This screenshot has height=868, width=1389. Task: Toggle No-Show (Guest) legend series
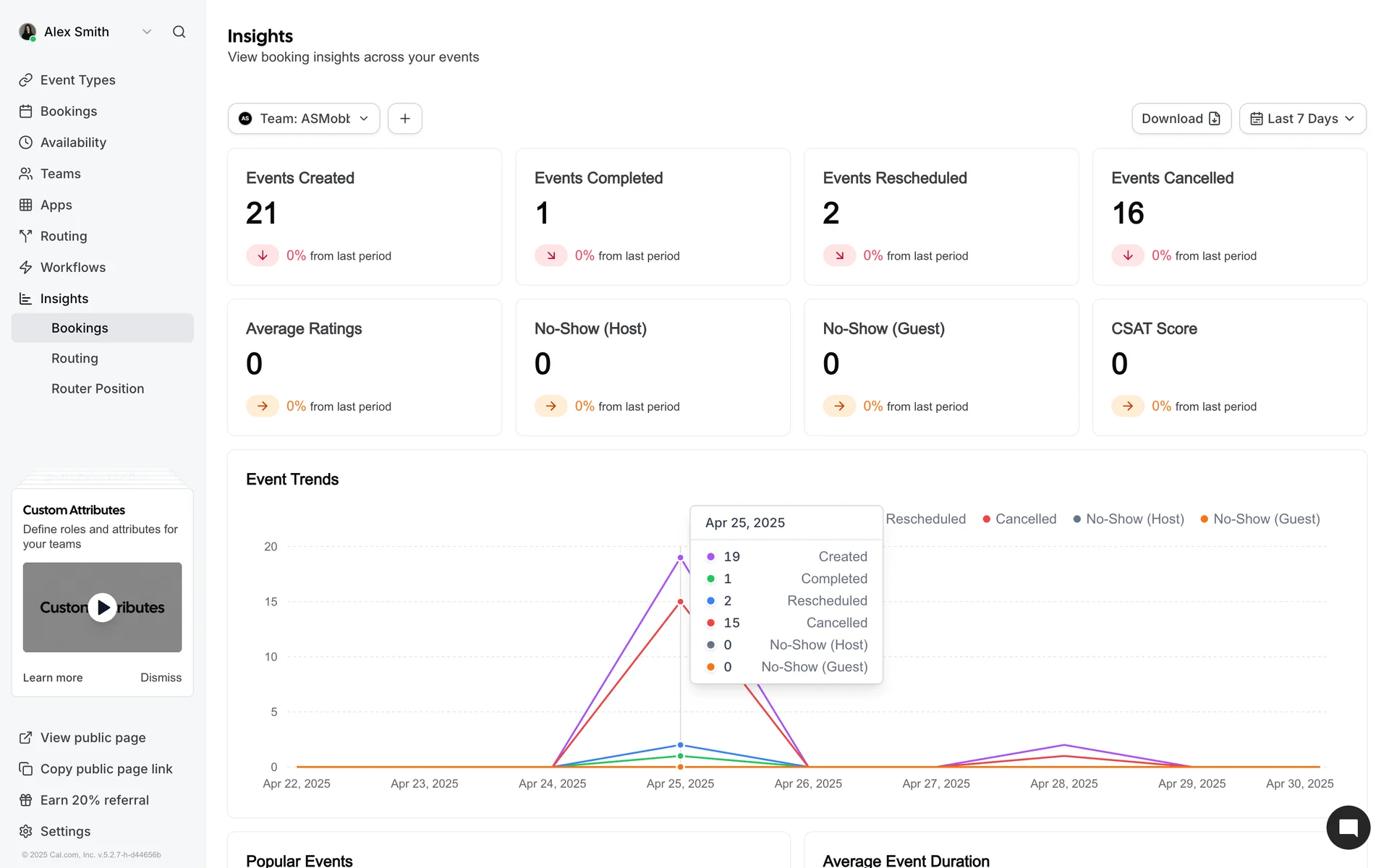[1260, 519]
